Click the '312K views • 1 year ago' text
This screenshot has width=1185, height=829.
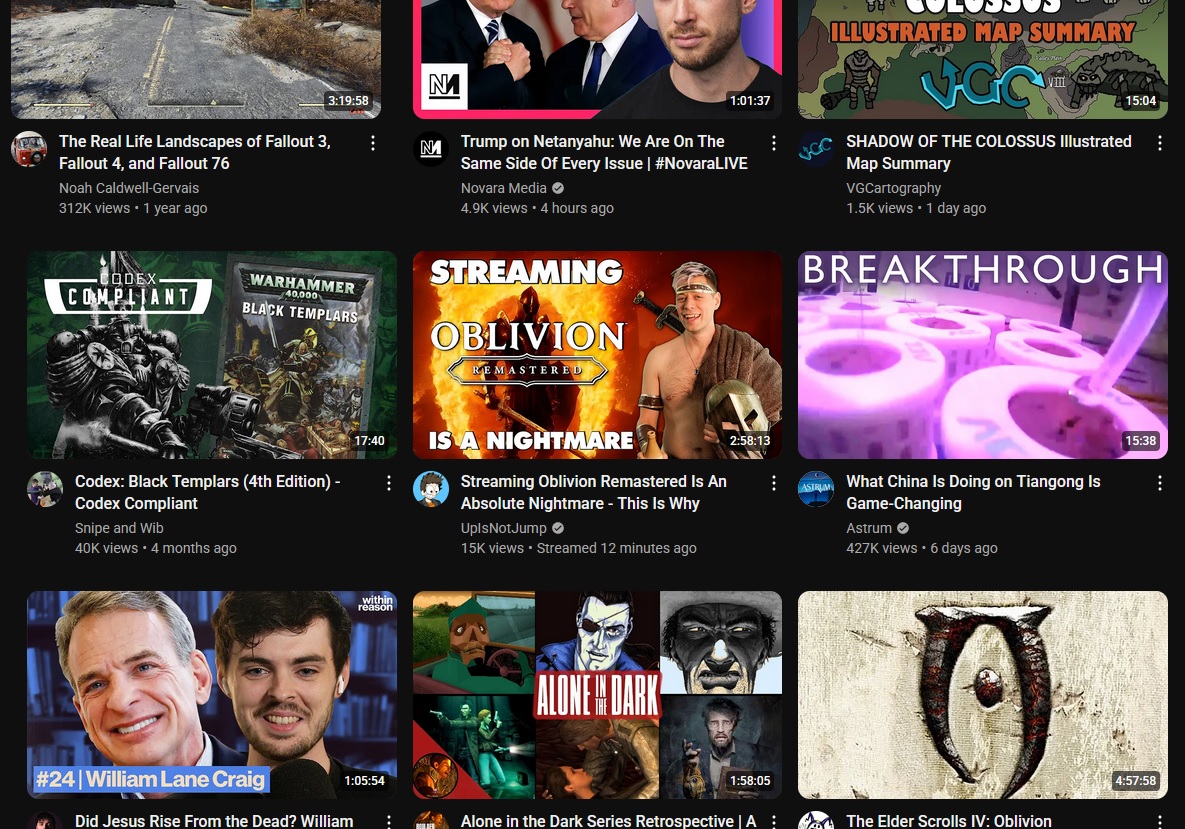pyautogui.click(x=133, y=209)
